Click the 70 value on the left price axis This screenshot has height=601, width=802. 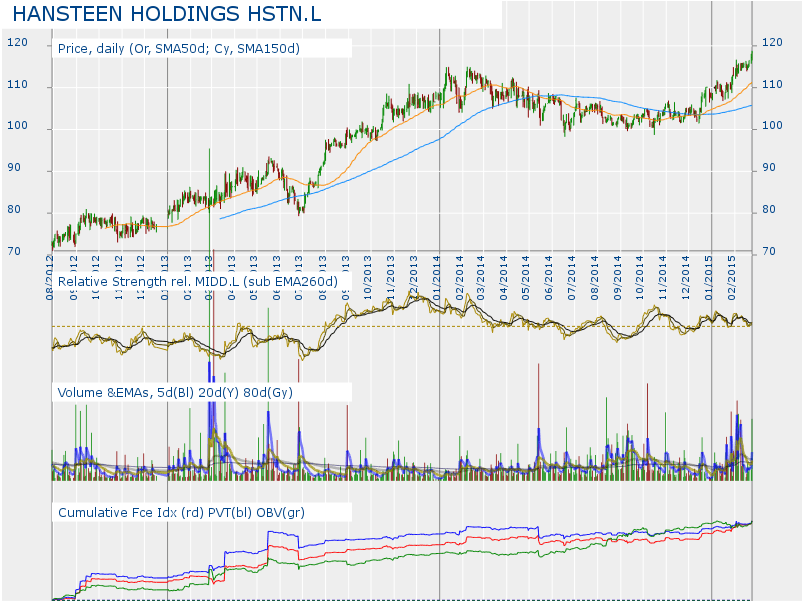[14, 252]
